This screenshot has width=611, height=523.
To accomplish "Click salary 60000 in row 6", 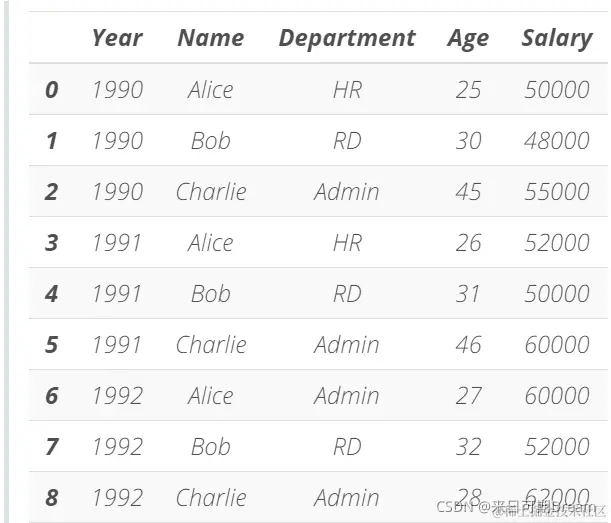I will coord(557,396).
